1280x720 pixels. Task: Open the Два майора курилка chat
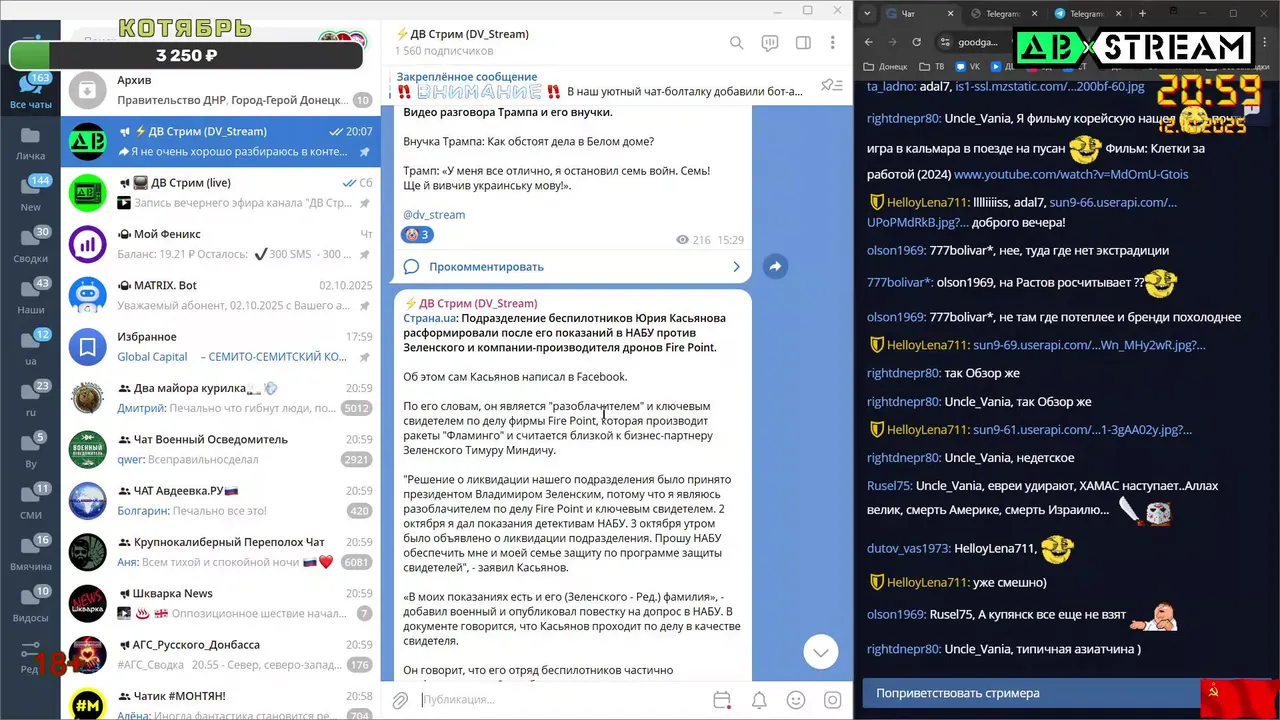pos(220,398)
